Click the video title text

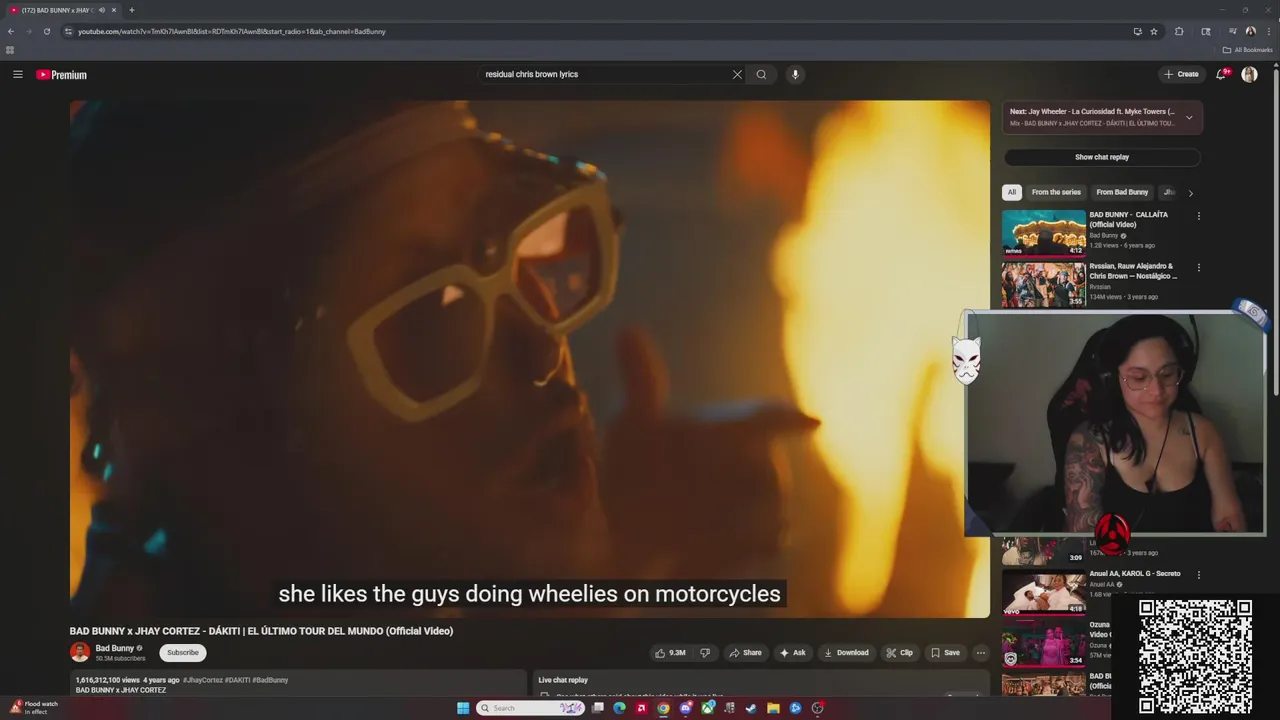pos(261,631)
